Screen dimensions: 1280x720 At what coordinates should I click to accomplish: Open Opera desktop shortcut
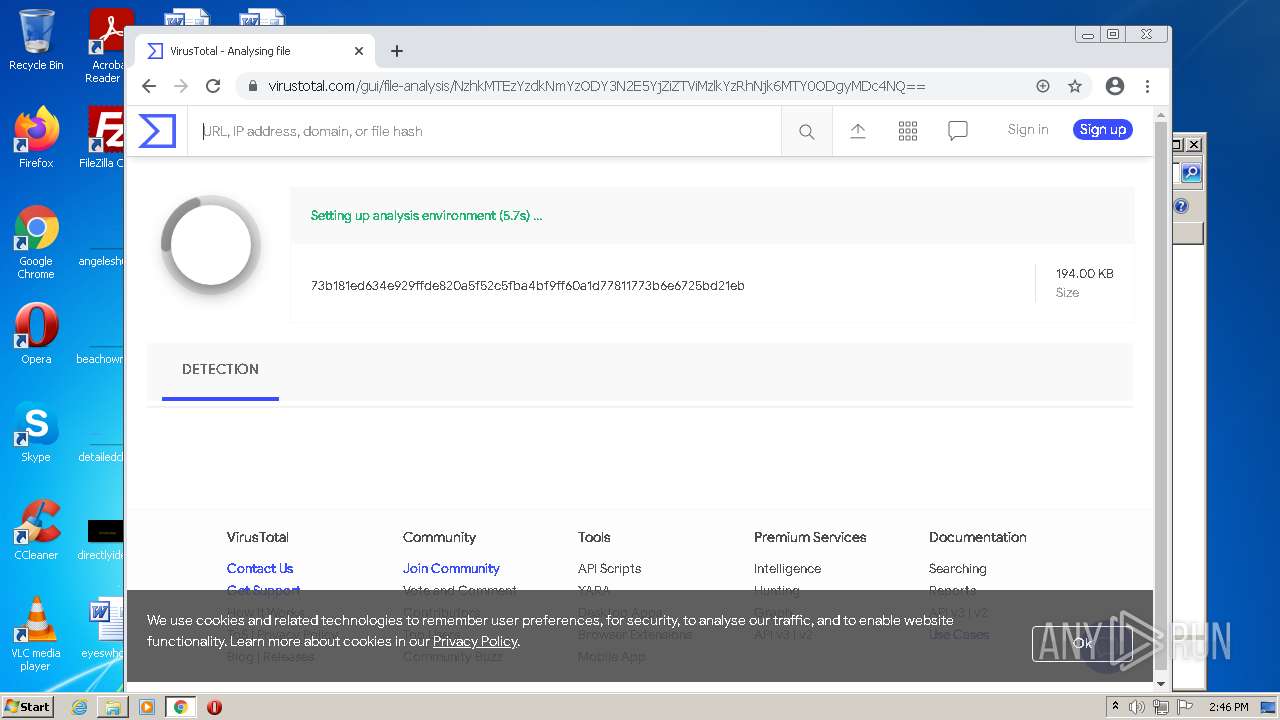36,333
